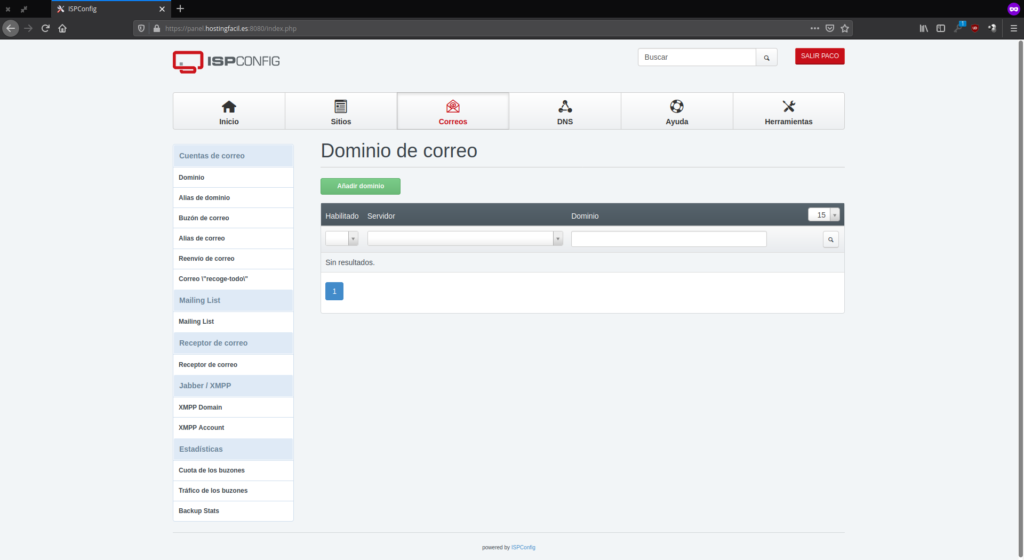Open the Servidor filter dropdown
The height and width of the screenshot is (560, 1024).
coord(465,239)
